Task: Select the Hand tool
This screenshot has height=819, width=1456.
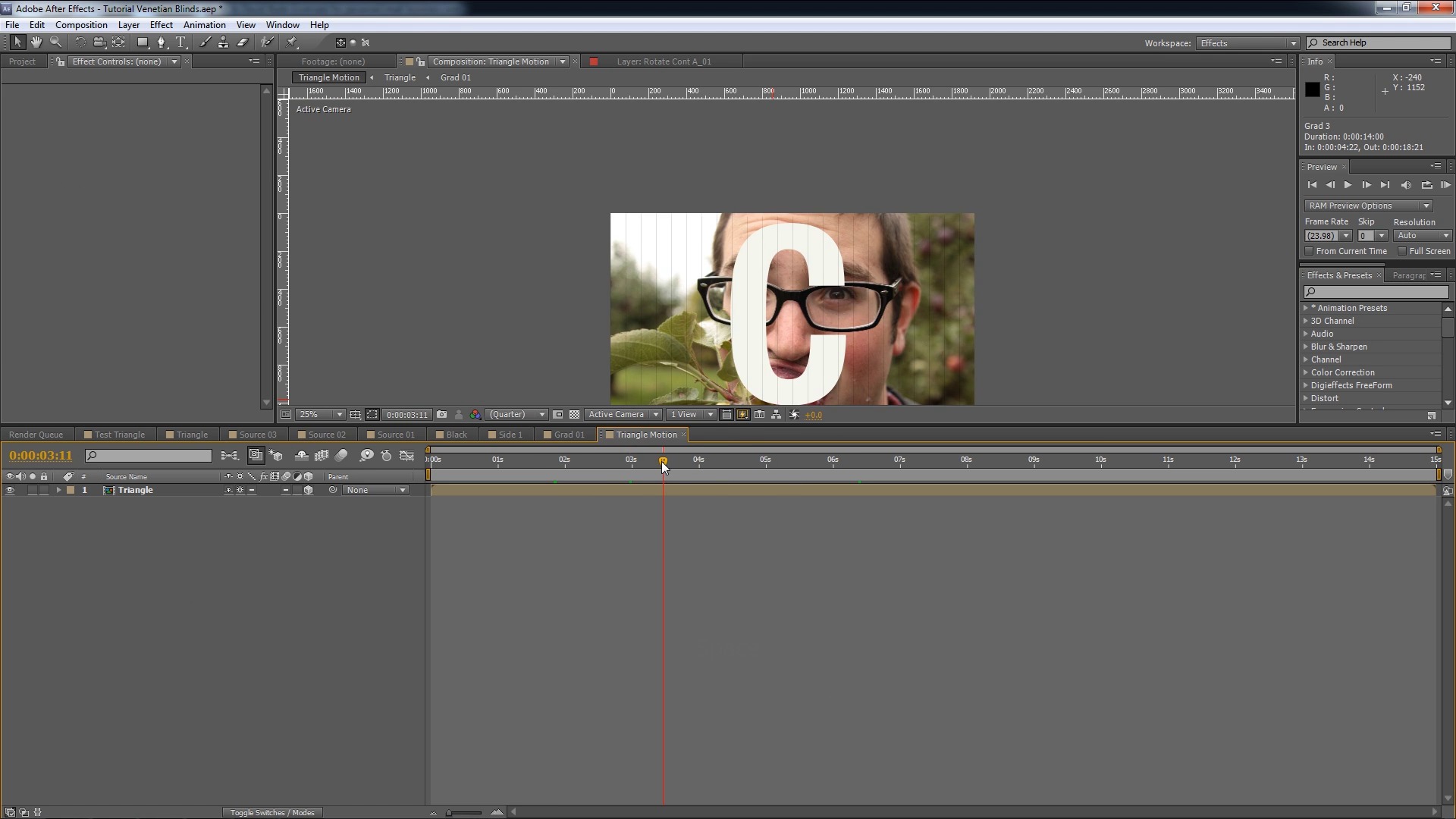Action: [36, 42]
